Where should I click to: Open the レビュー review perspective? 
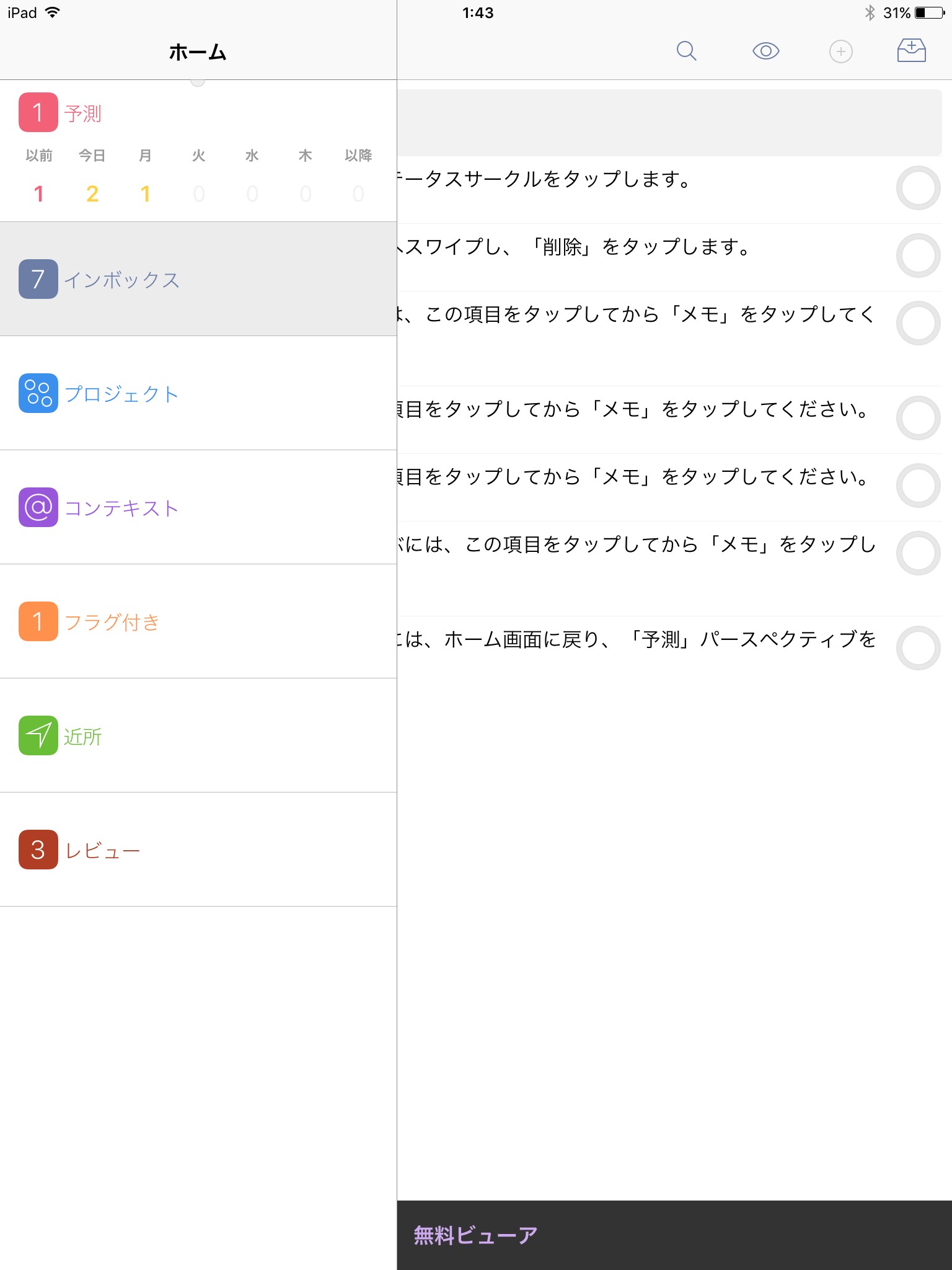(x=102, y=850)
